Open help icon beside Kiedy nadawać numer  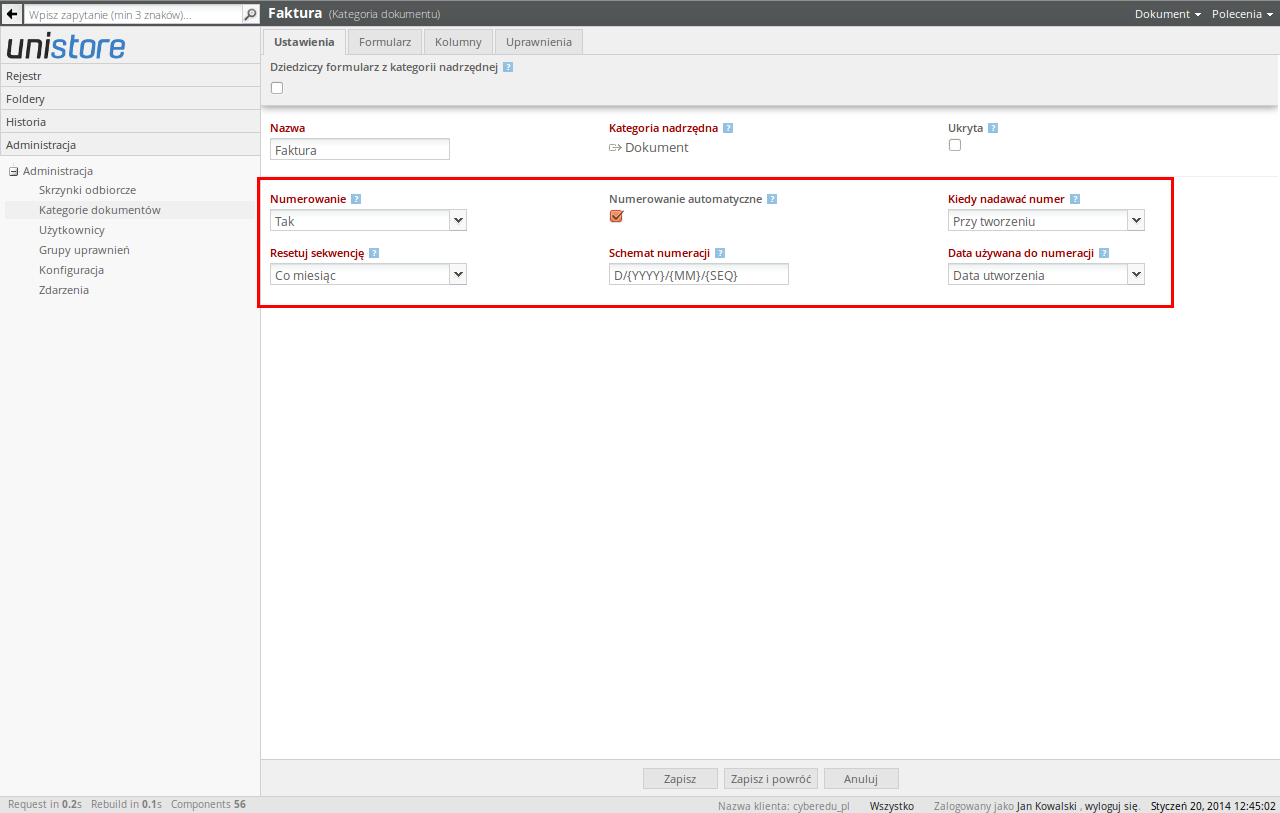[x=1075, y=199]
